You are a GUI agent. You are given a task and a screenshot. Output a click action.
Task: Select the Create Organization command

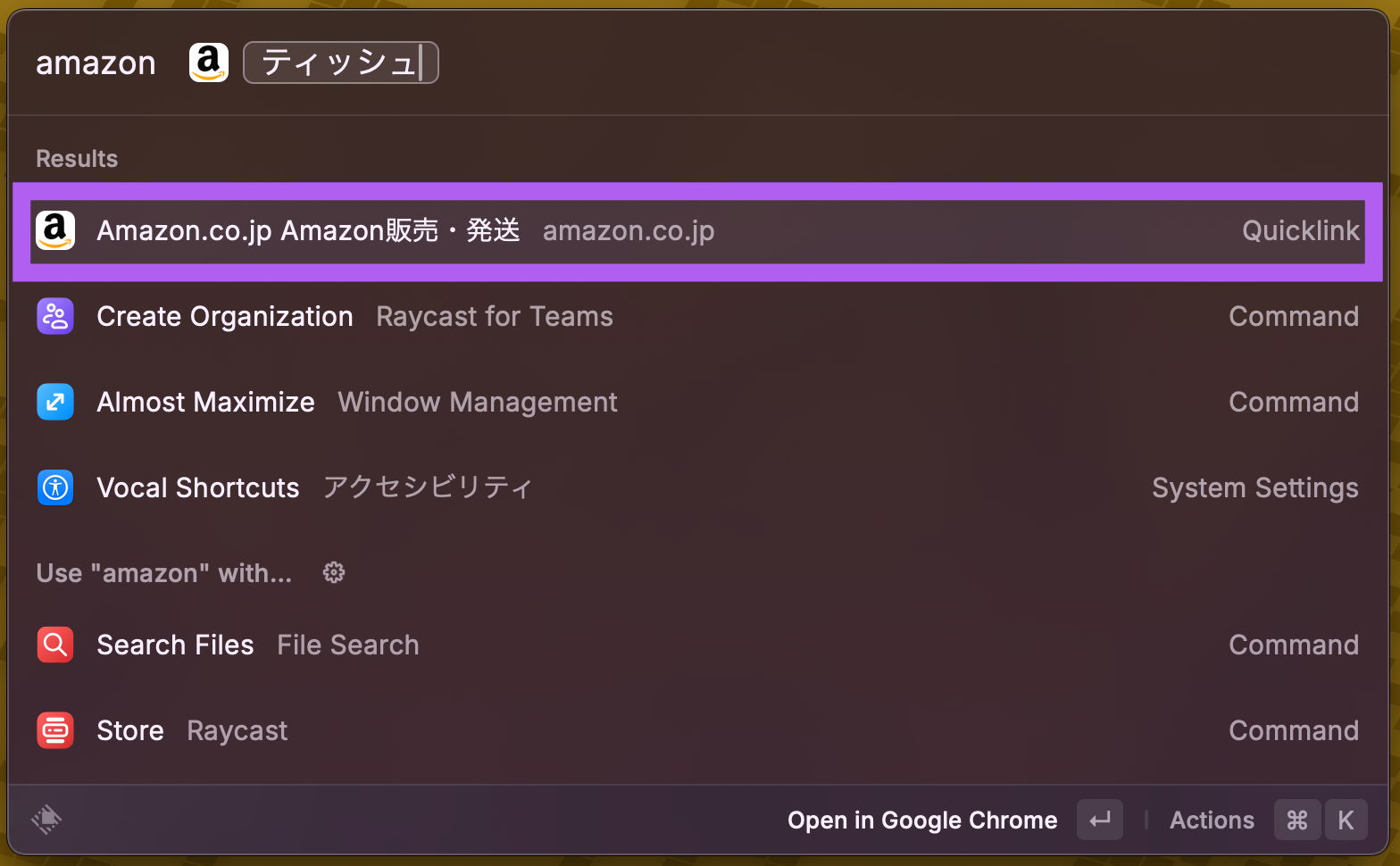click(x=698, y=317)
